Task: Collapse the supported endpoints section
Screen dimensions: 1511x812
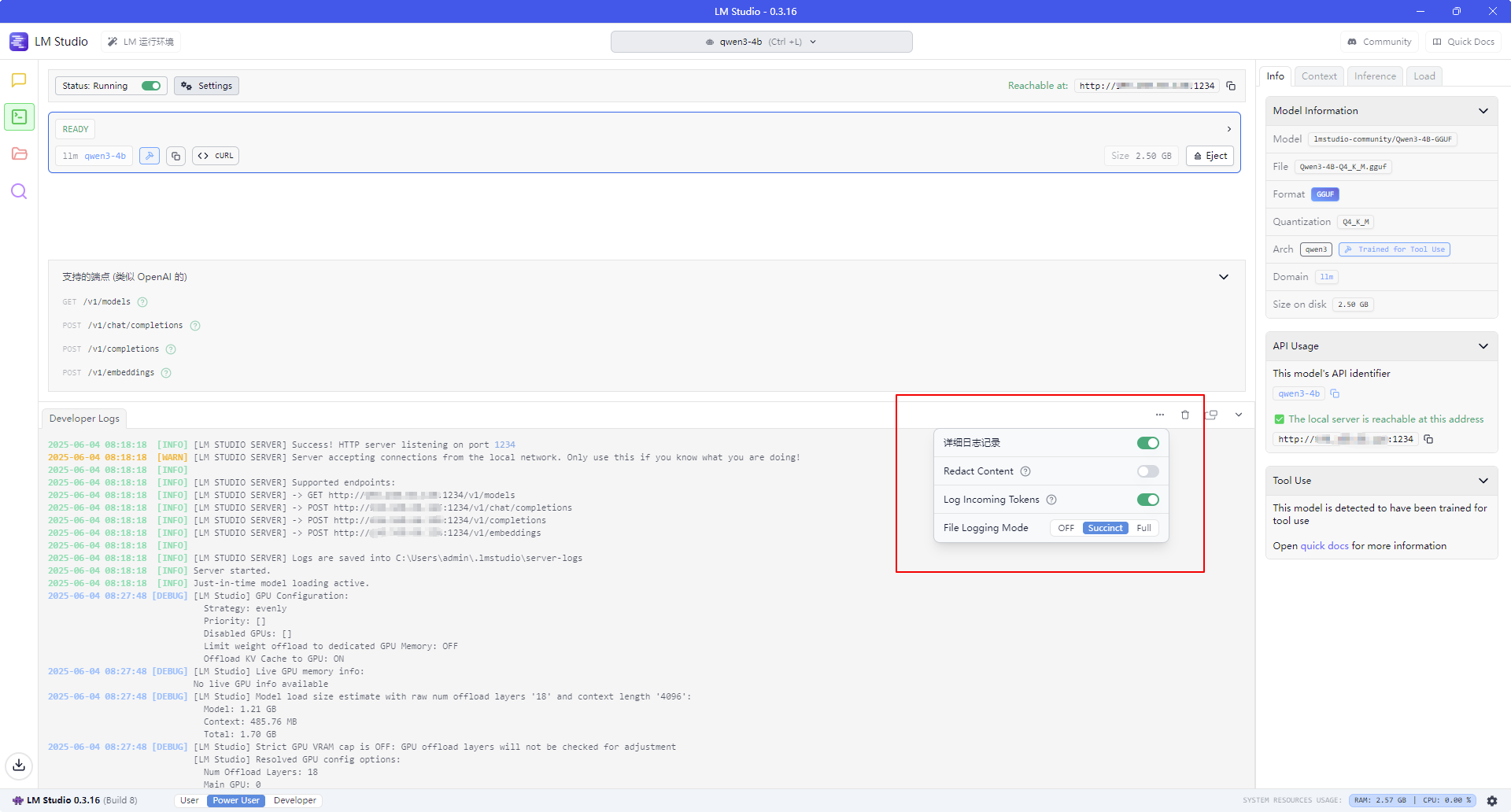Action: [x=1224, y=277]
